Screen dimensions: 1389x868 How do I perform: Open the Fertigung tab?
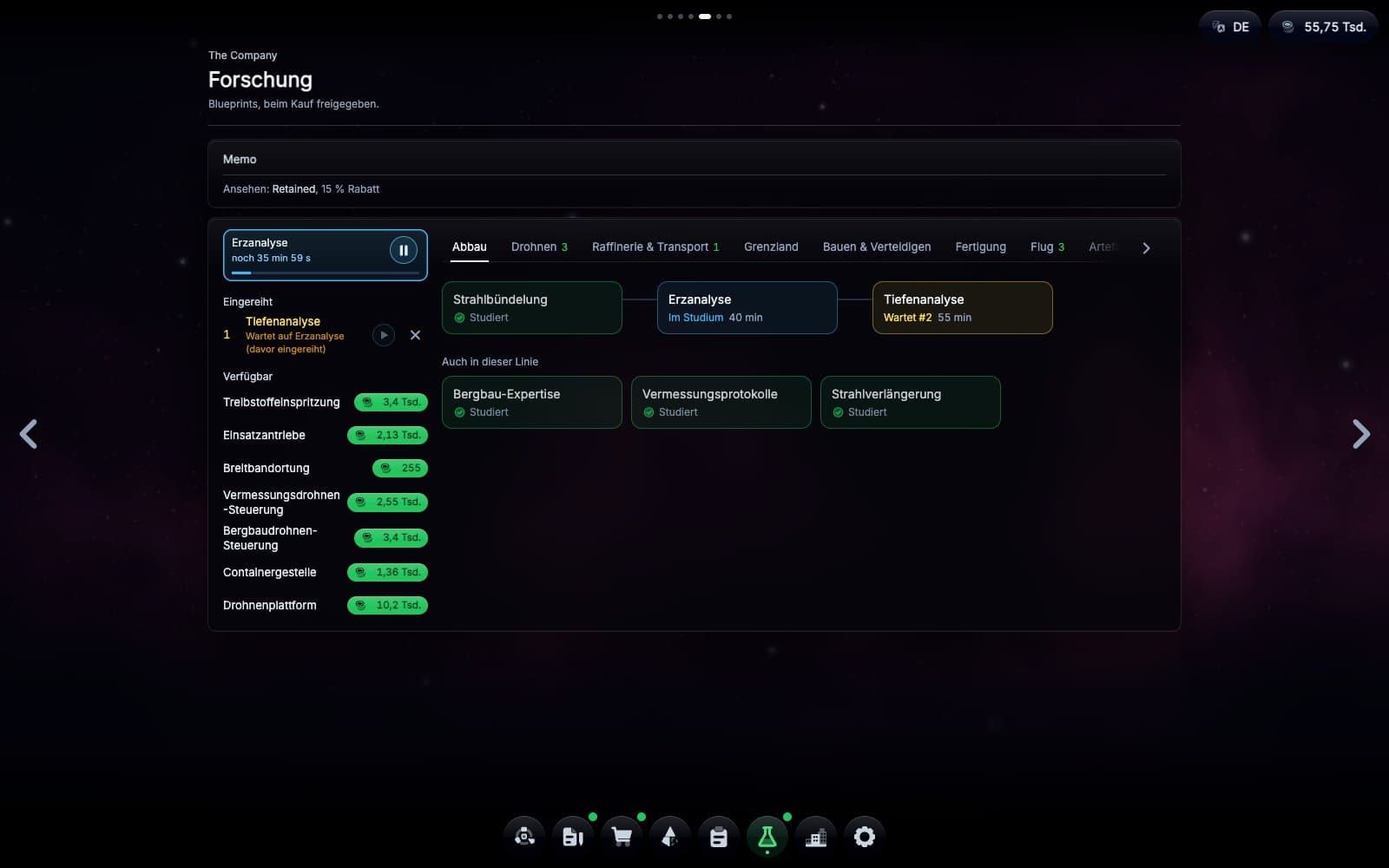point(981,247)
